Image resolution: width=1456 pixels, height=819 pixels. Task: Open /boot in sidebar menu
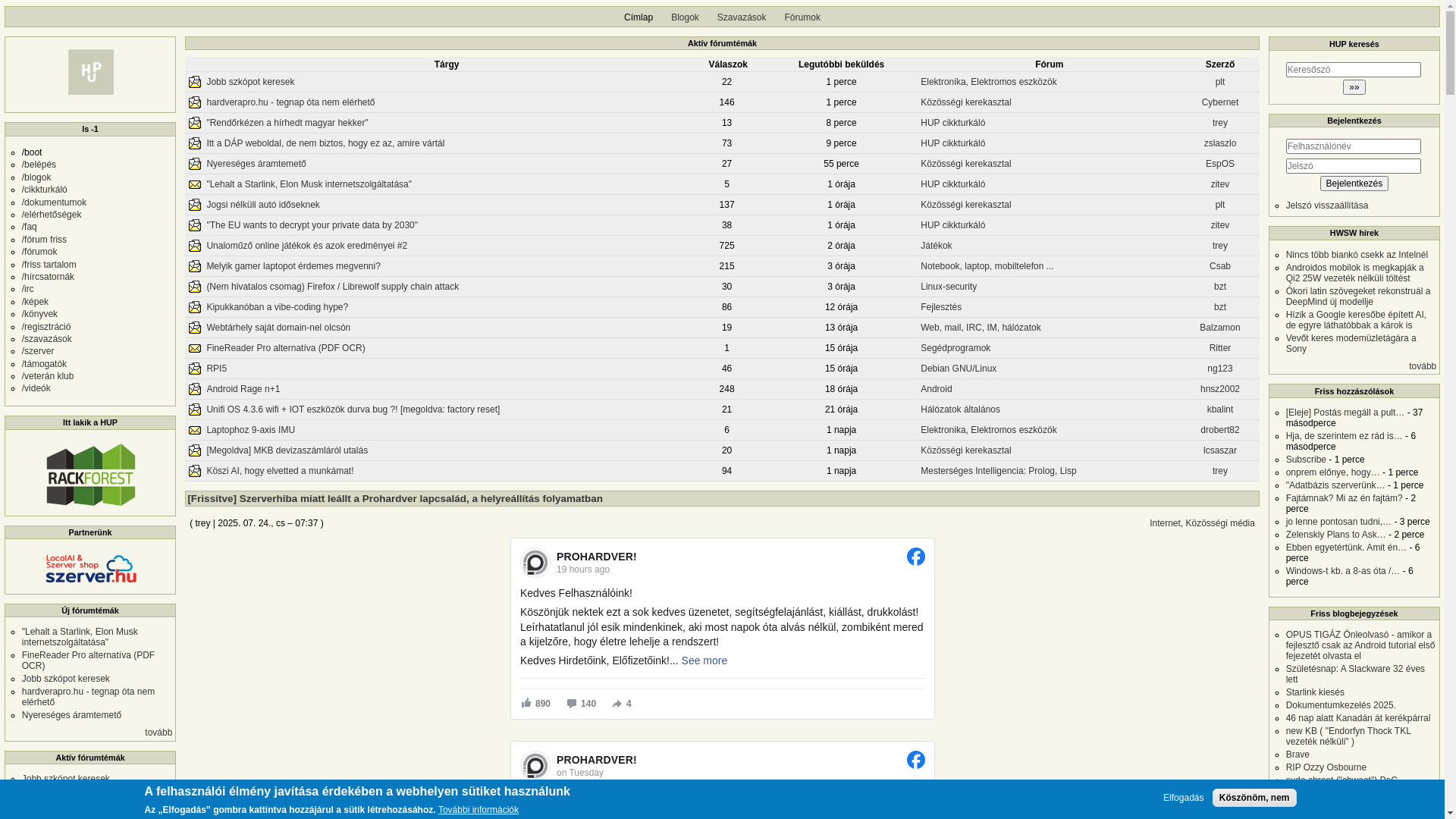[32, 152]
